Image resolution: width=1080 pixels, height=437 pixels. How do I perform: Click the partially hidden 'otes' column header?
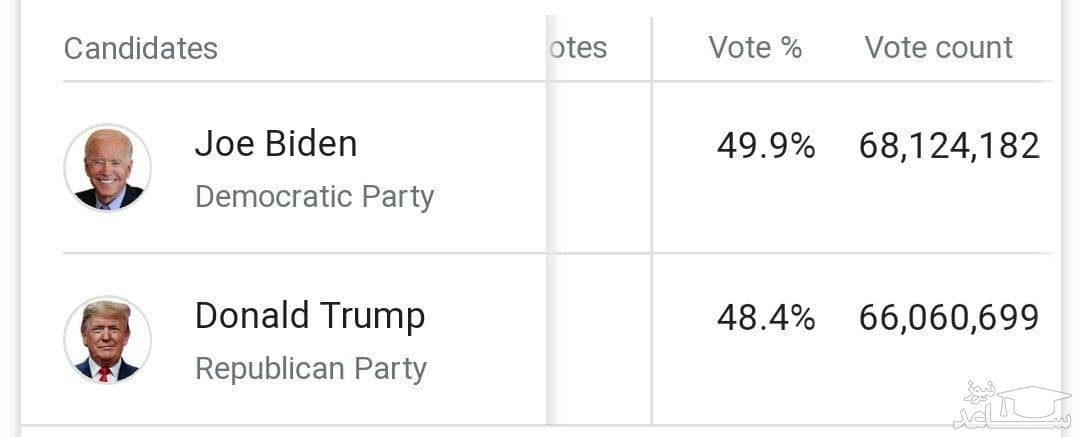(x=578, y=47)
